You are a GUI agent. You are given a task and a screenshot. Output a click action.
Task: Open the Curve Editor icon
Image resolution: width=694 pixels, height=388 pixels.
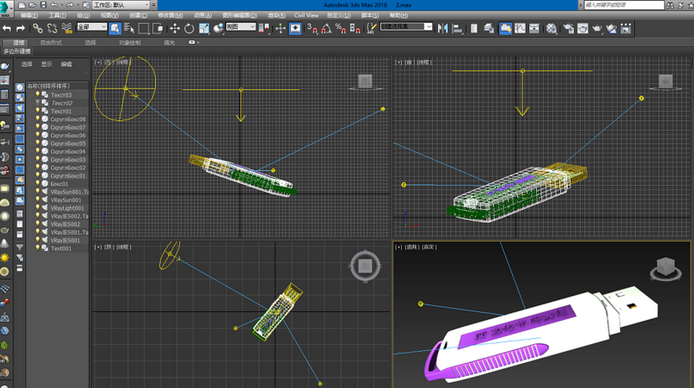tap(520, 29)
